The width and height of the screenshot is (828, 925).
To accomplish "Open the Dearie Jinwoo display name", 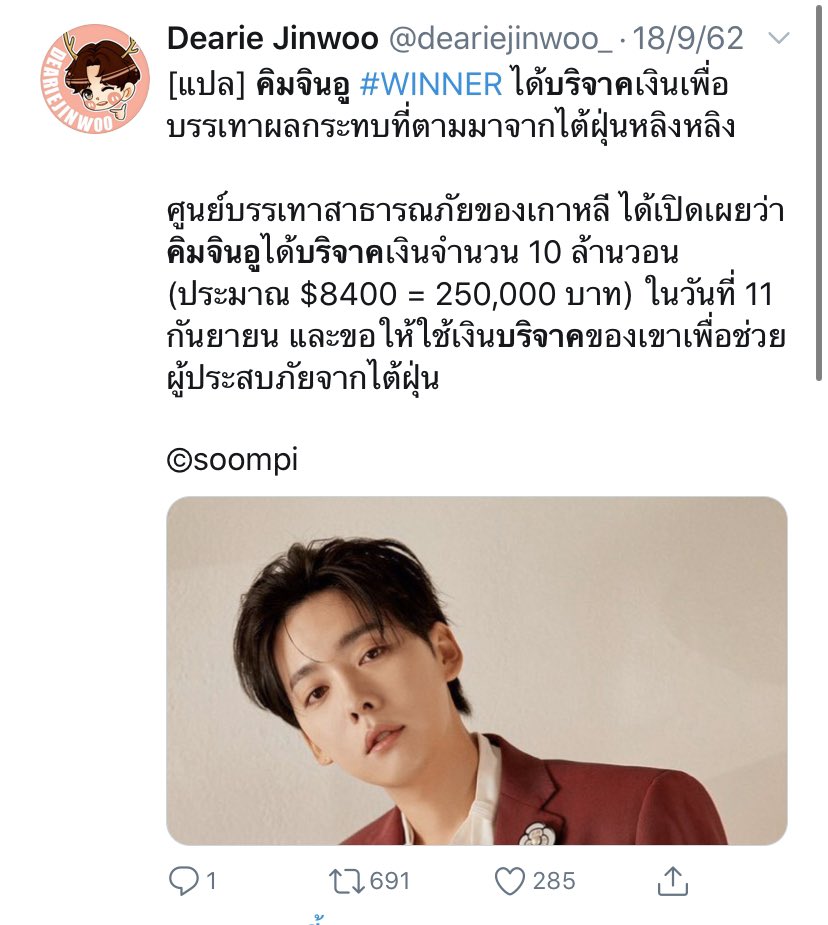I will click(272, 38).
